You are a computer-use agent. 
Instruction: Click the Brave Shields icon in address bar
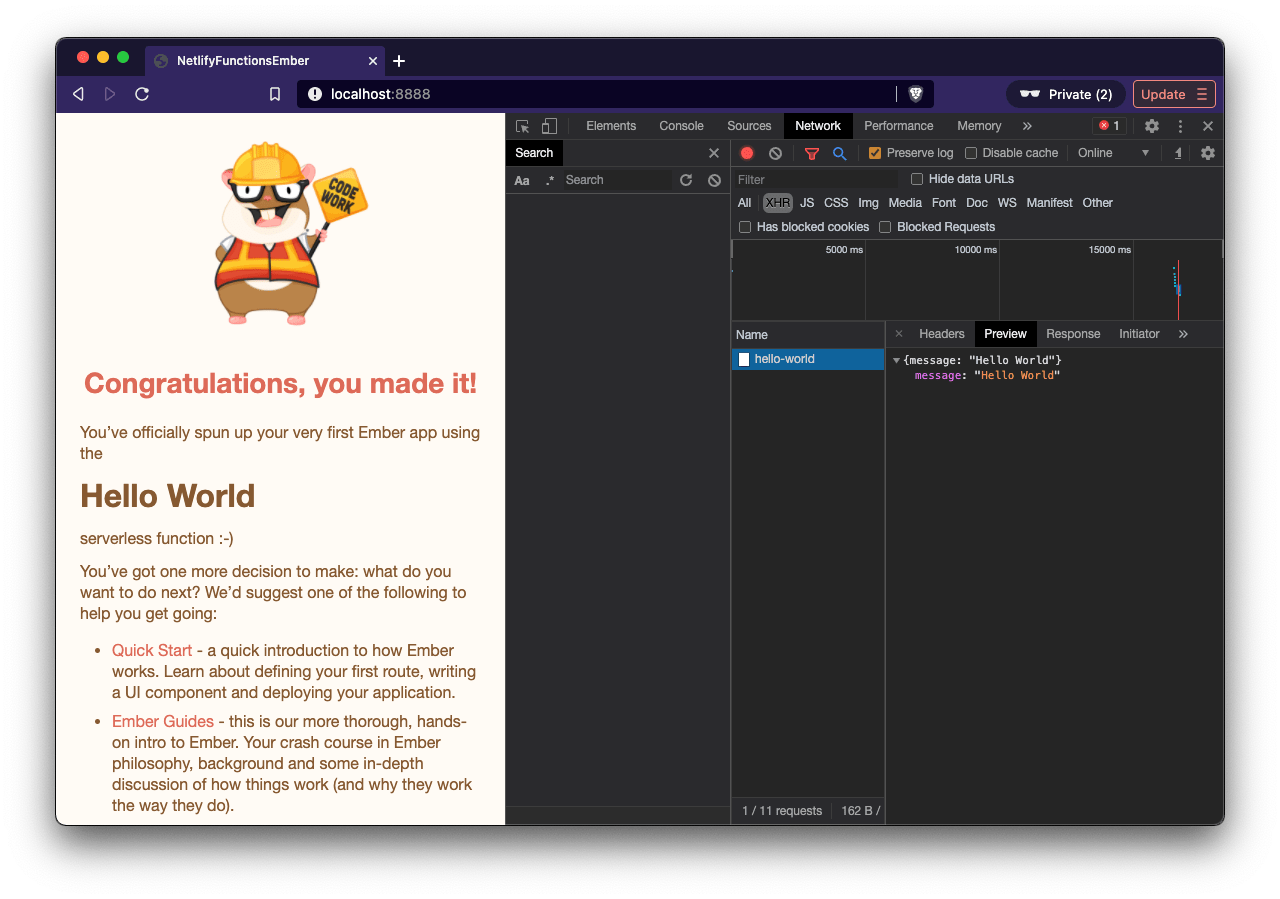click(x=915, y=93)
